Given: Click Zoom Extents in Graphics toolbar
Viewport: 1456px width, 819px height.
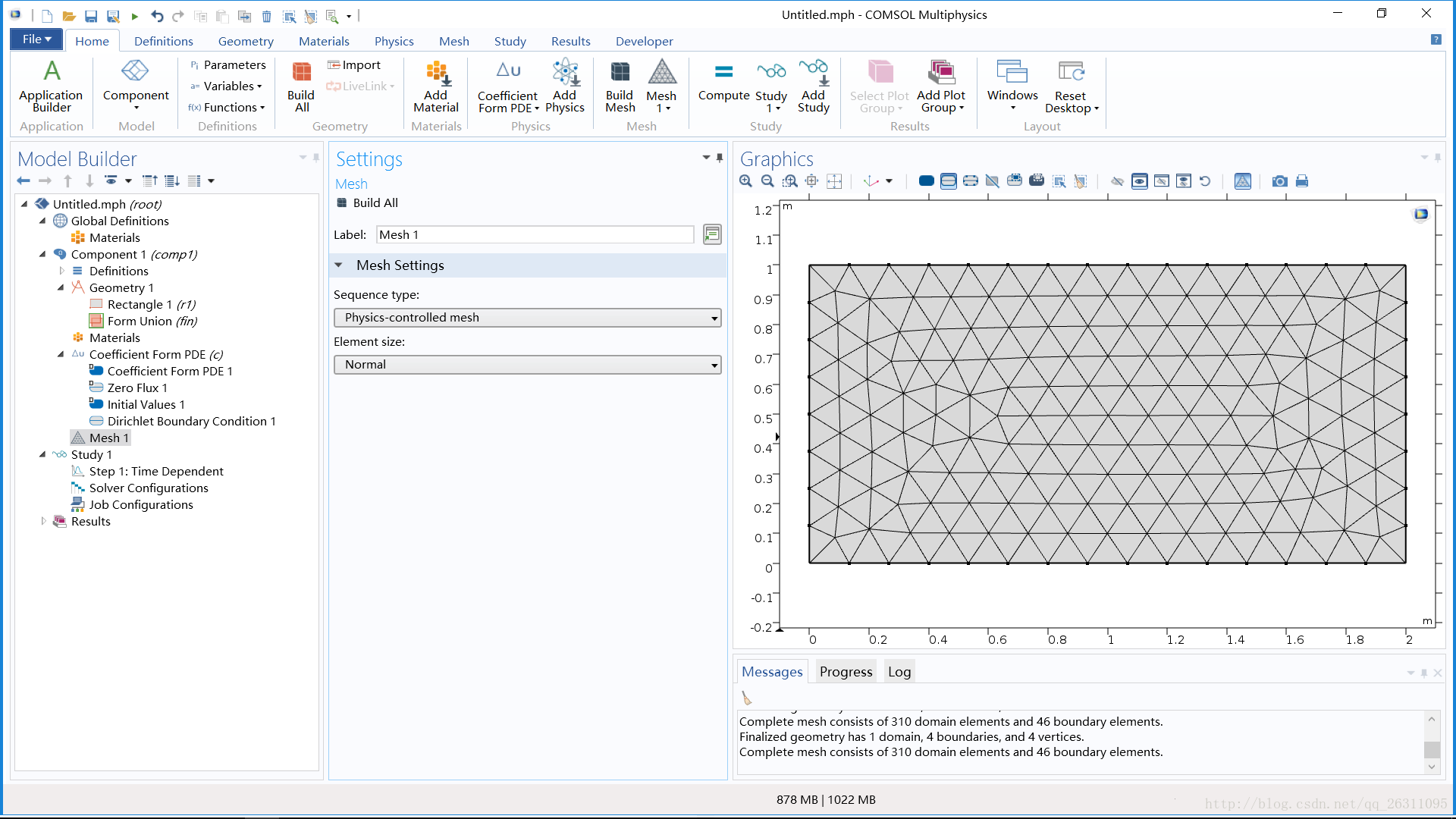Looking at the screenshot, I should (x=812, y=181).
